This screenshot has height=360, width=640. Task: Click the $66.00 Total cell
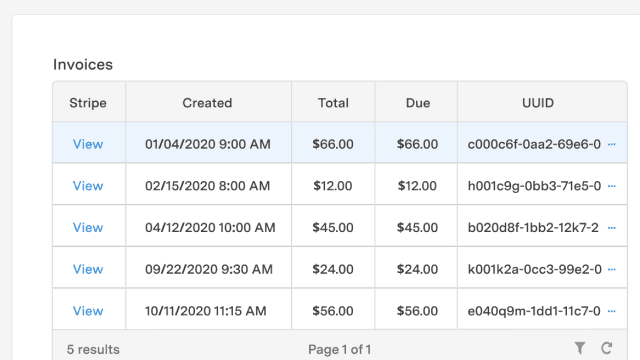pyautogui.click(x=333, y=142)
